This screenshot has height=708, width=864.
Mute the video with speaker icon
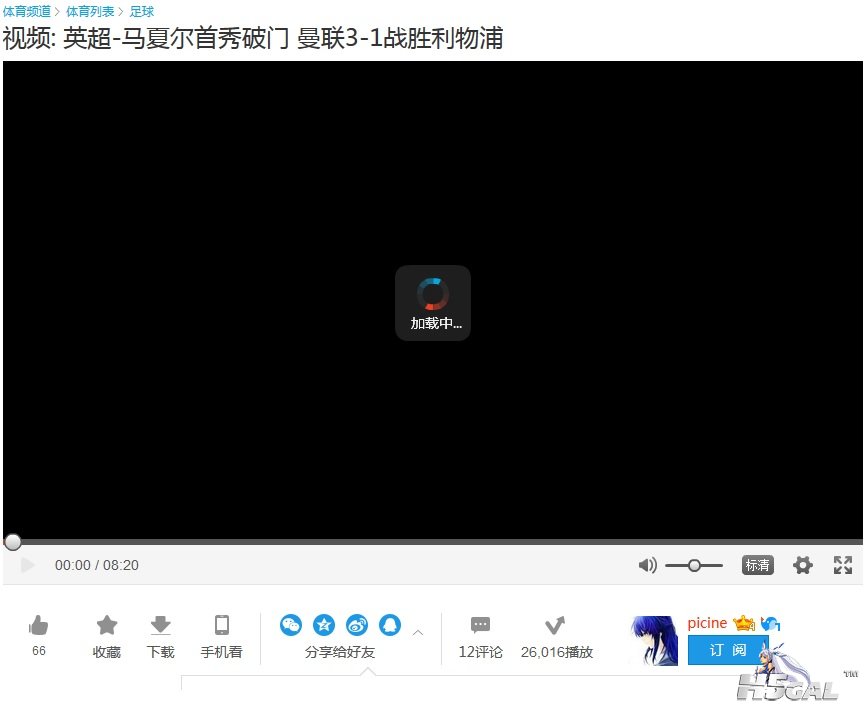(647, 565)
